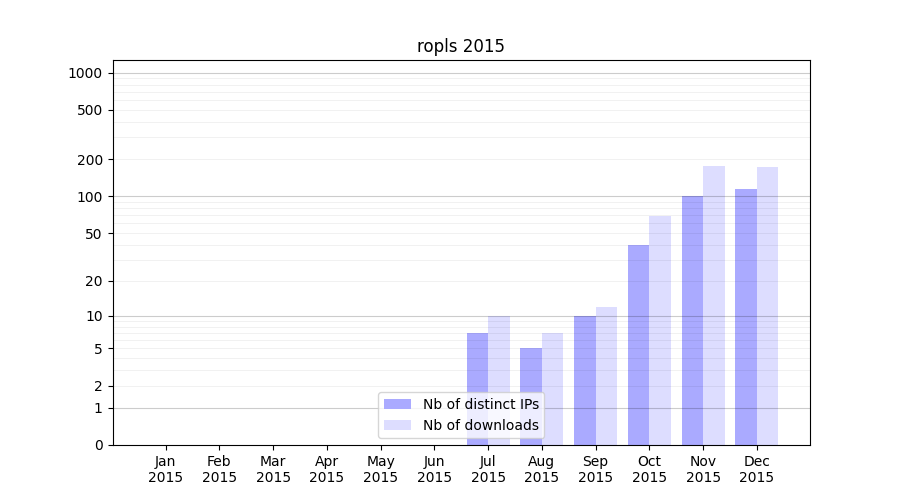The width and height of the screenshot is (900, 500).
Task: Pick the Jul 2015 distinct IPs bar
Action: pos(477,389)
